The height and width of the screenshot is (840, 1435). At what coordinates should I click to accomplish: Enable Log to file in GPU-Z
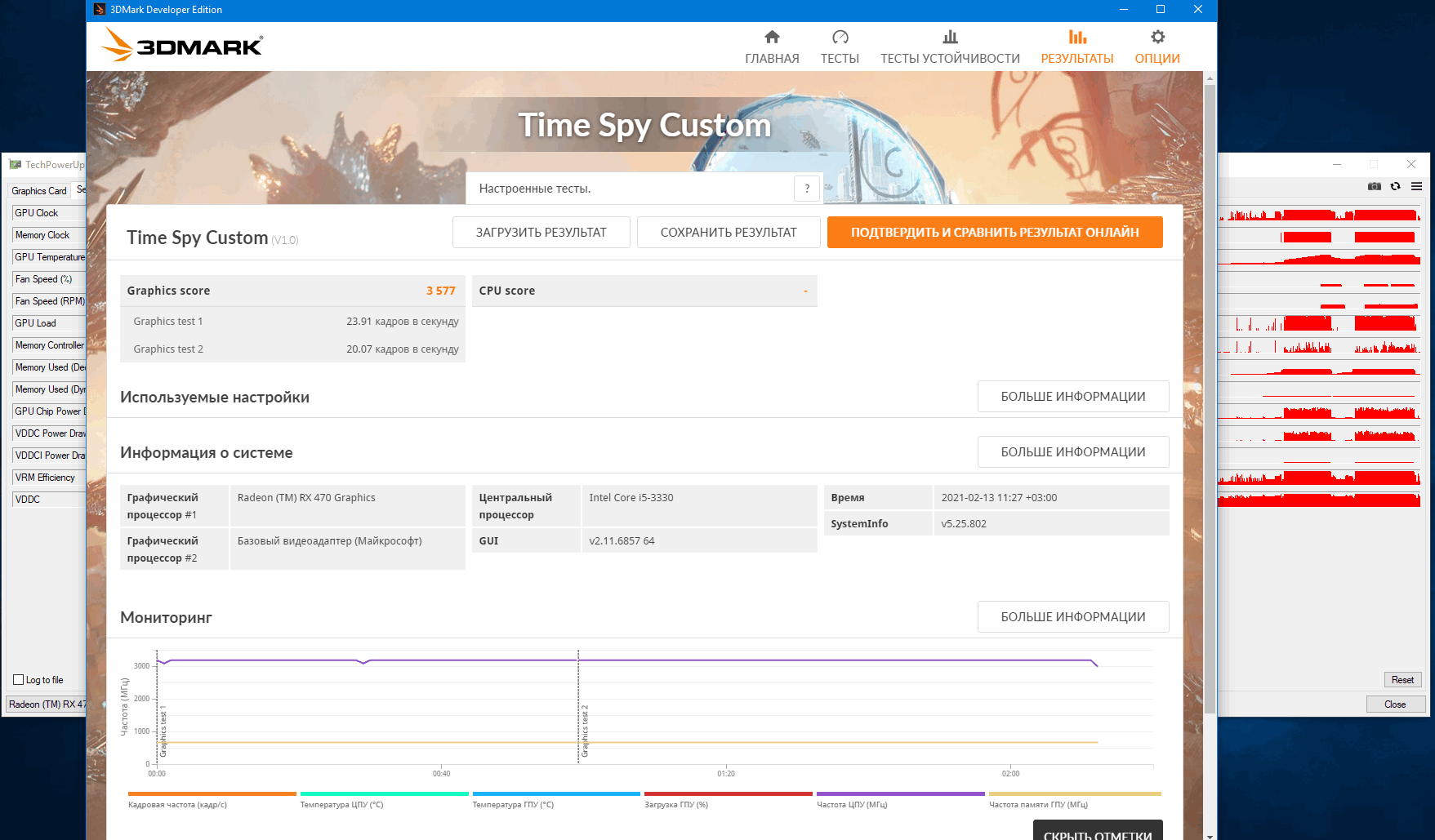pyautogui.click(x=19, y=680)
